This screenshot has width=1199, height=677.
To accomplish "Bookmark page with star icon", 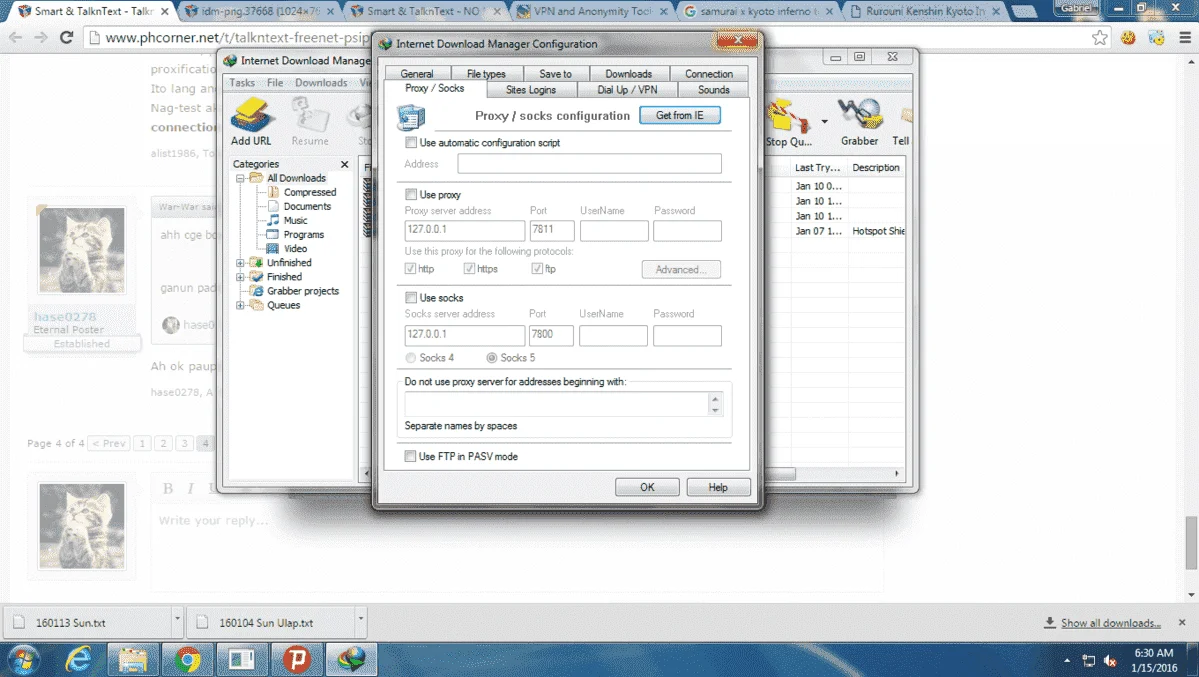I will [1100, 37].
